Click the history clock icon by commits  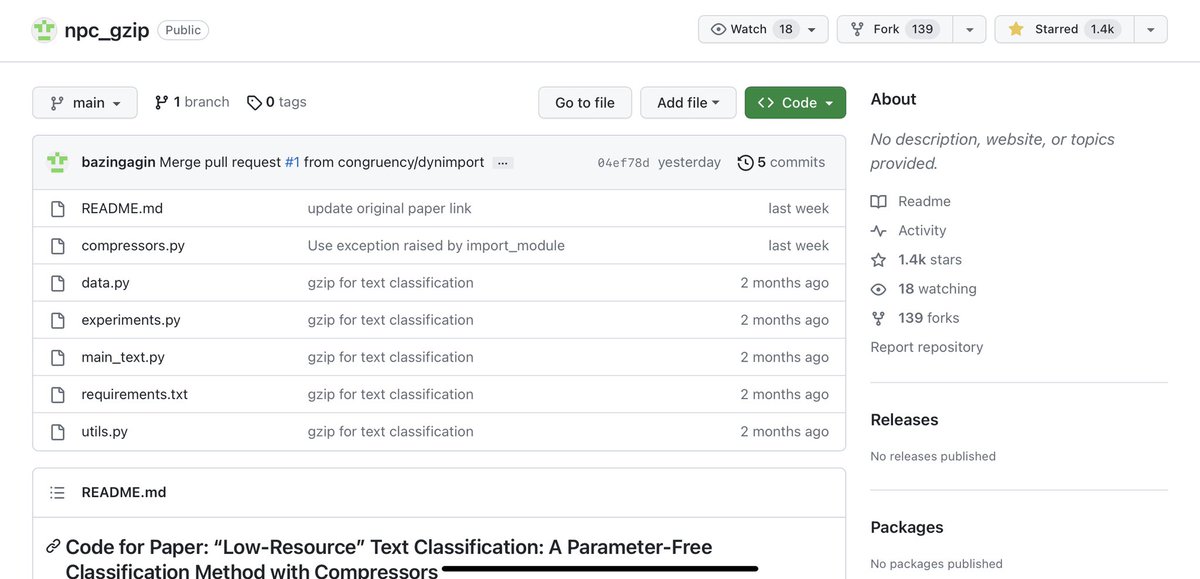745,162
